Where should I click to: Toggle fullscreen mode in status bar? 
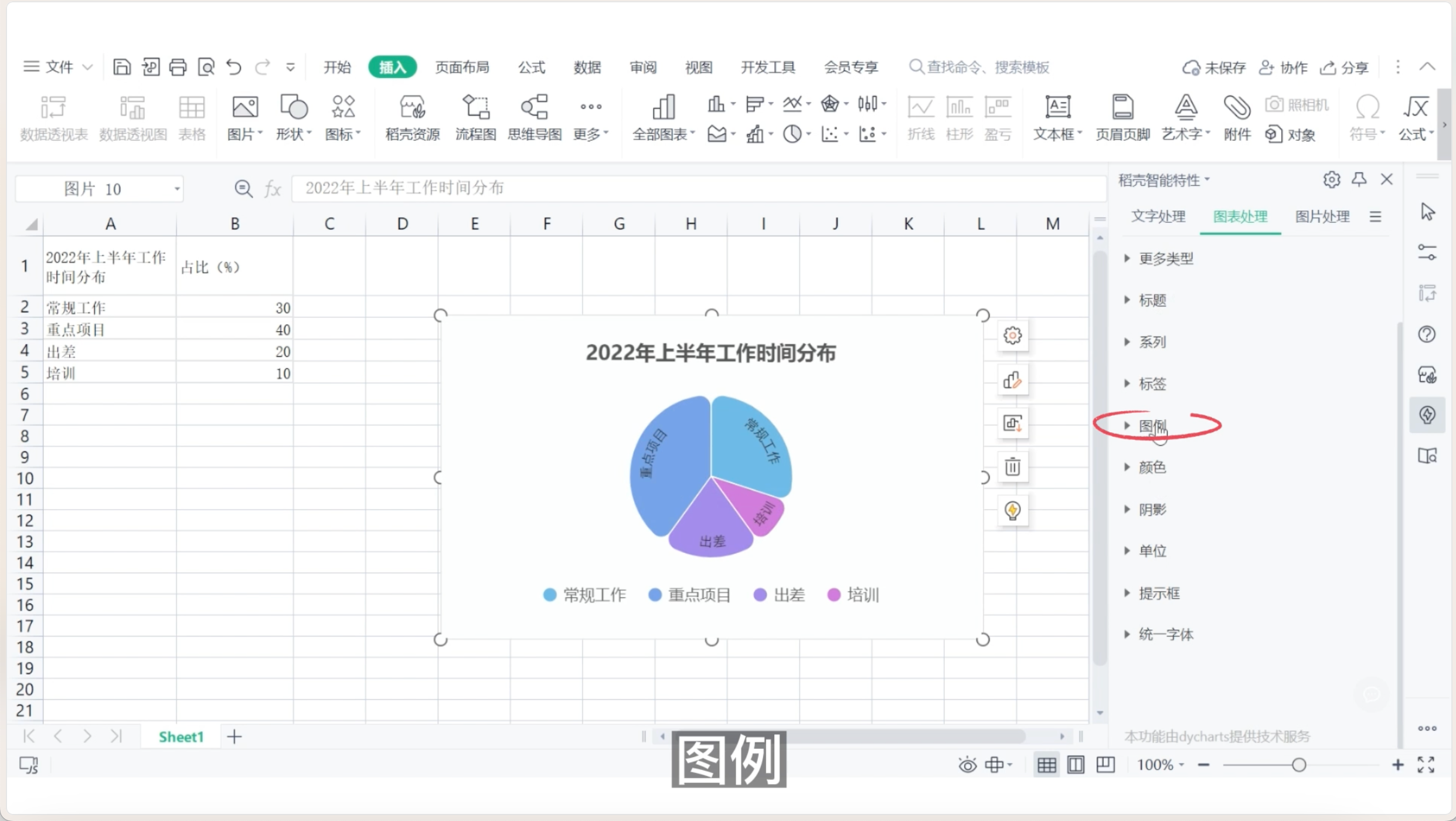1426,765
